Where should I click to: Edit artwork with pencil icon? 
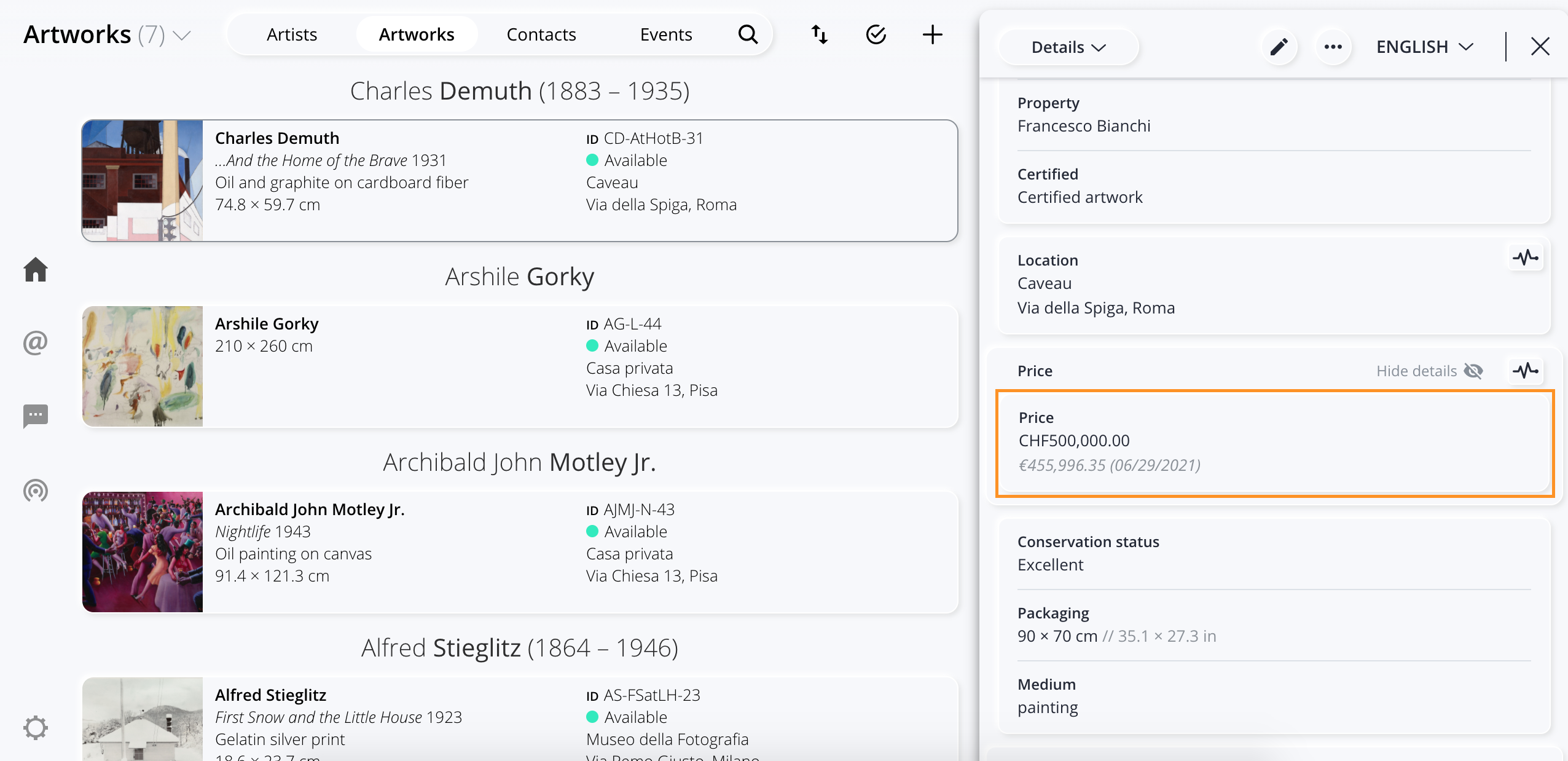pyautogui.click(x=1279, y=47)
